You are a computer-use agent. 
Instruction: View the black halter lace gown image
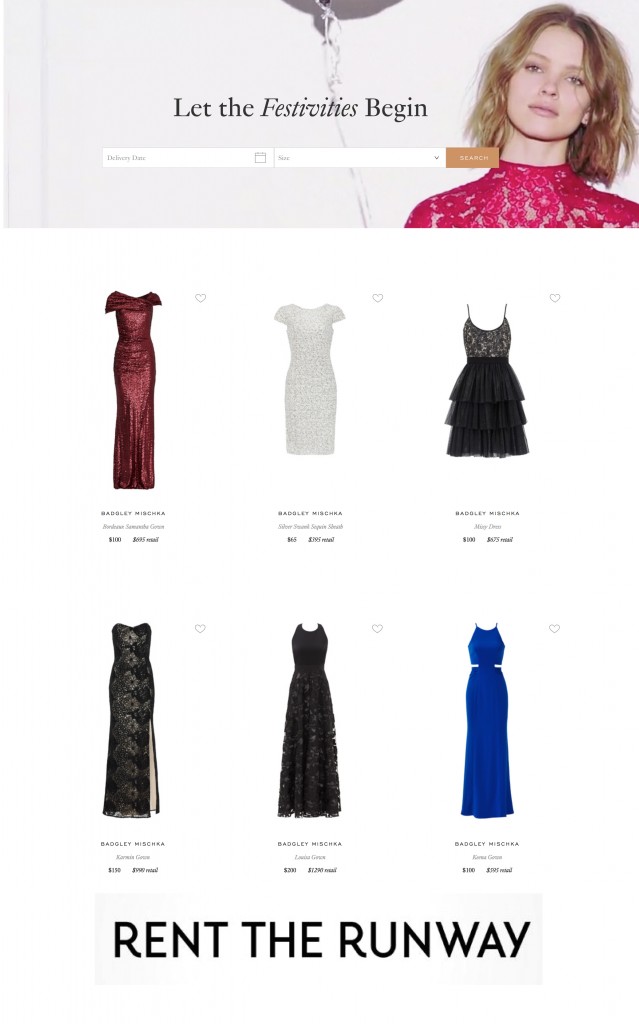pyautogui.click(x=309, y=720)
